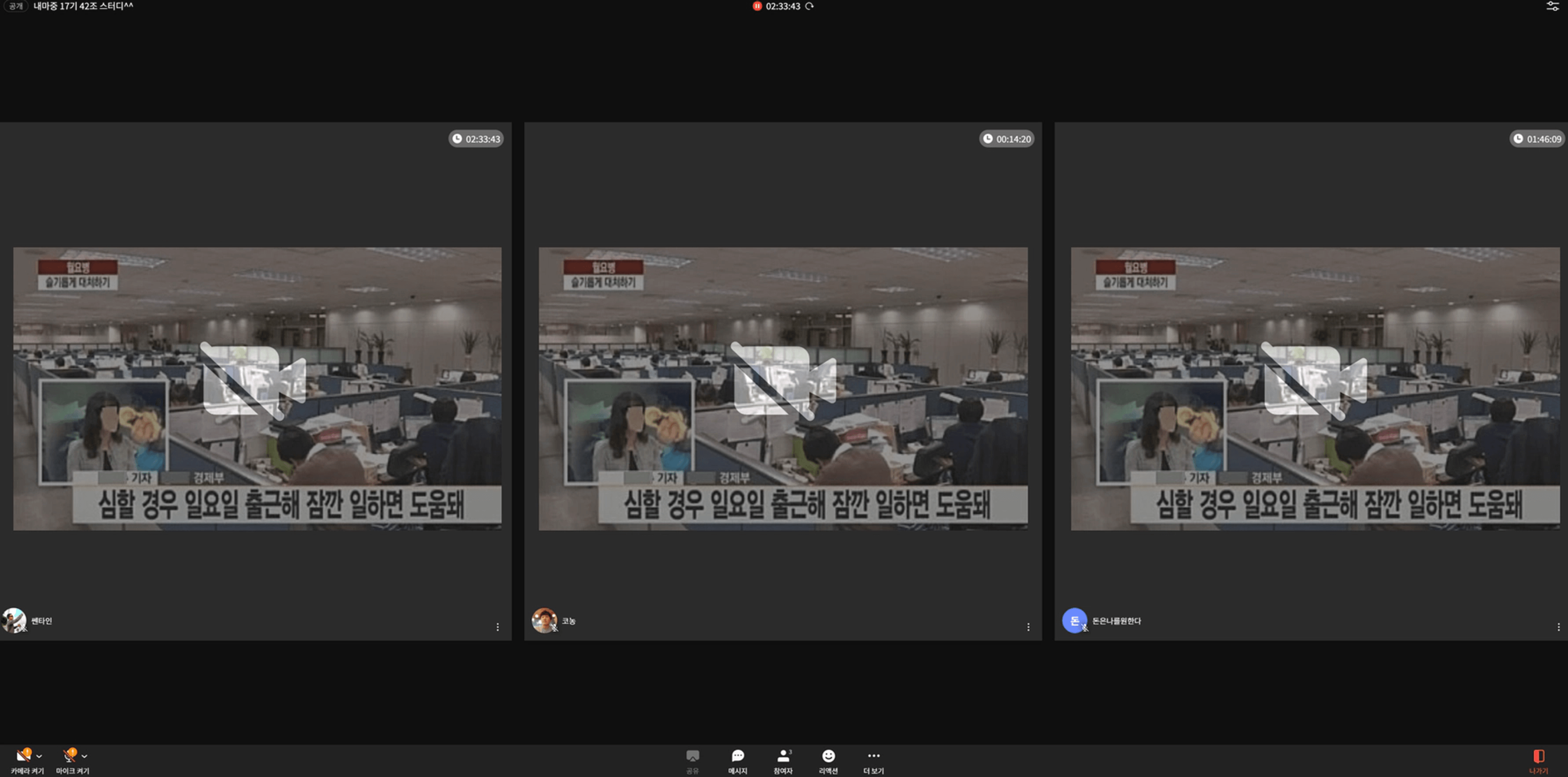Image resolution: width=1568 pixels, height=777 pixels.
Task: Expand the camera options chevron
Action: click(40, 756)
